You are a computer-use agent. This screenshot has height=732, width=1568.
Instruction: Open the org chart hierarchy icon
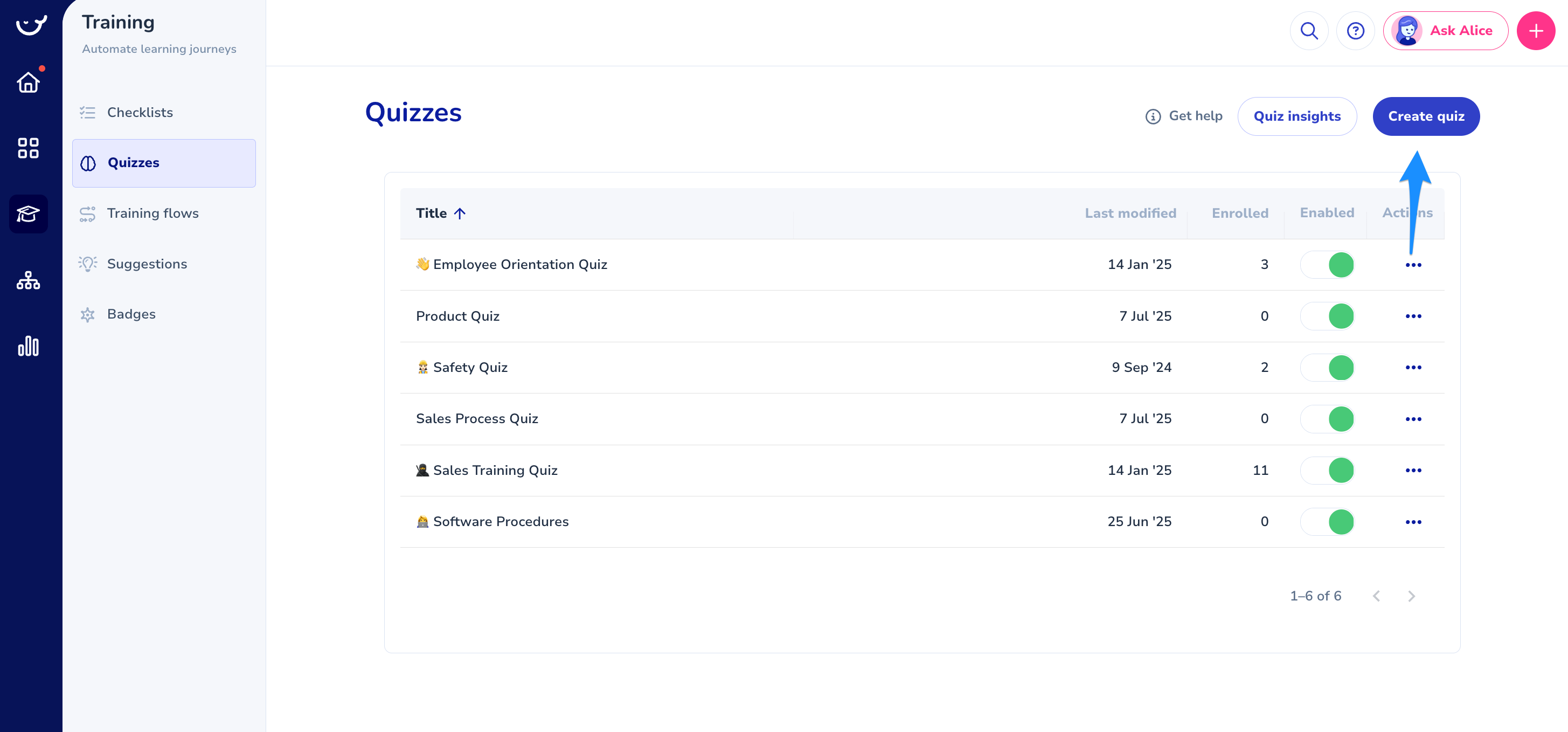click(x=28, y=280)
